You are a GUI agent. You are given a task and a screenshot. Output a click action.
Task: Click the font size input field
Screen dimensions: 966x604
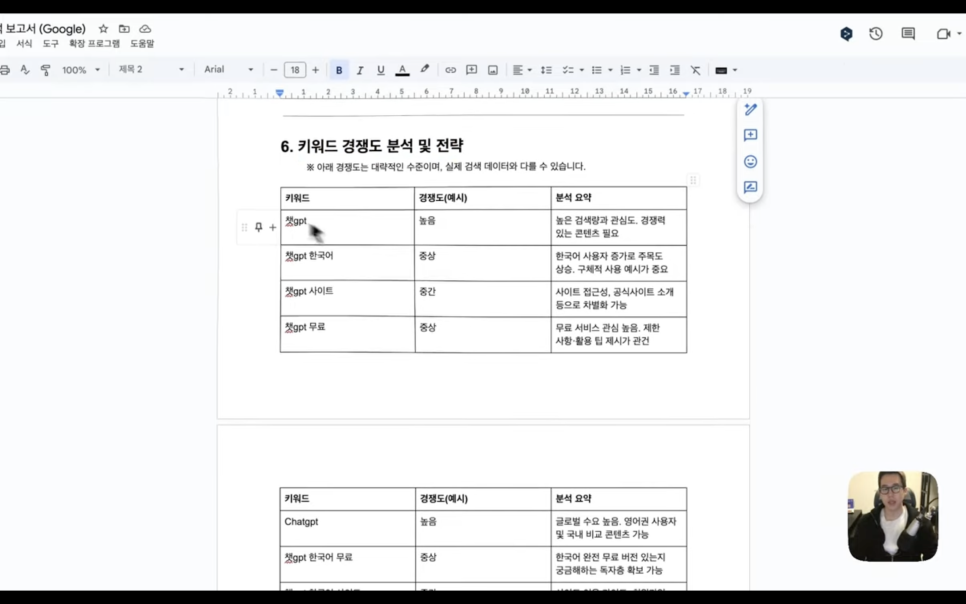coord(294,70)
